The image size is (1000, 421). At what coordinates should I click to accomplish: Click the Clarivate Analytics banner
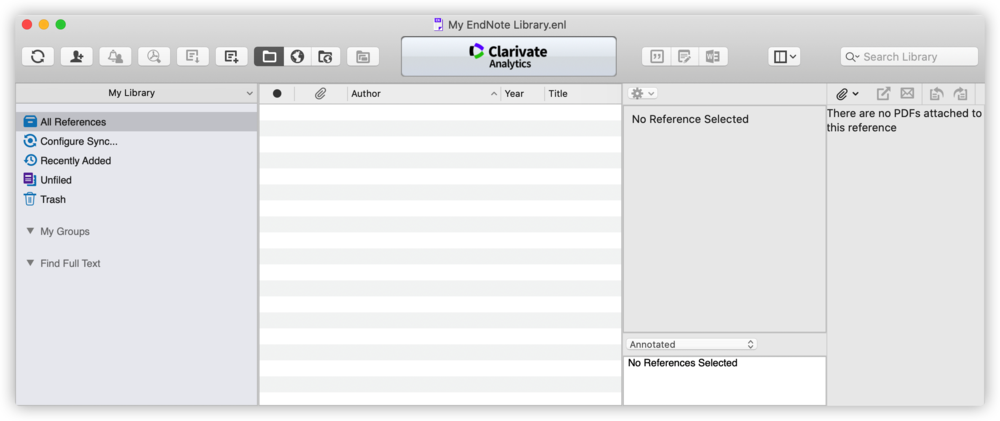[509, 56]
